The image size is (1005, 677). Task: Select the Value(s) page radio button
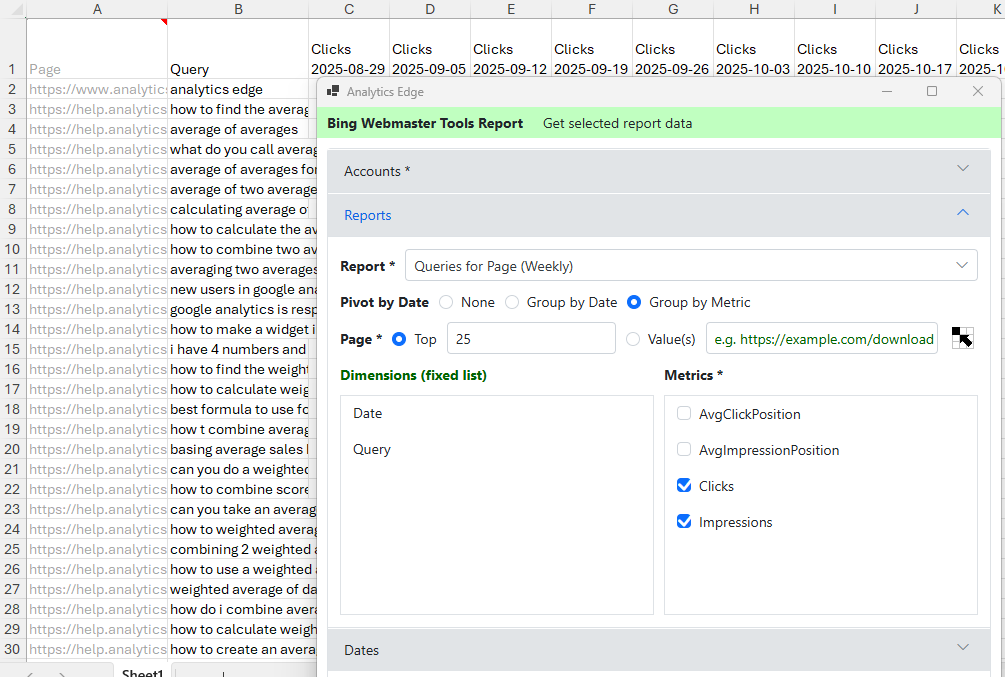633,339
